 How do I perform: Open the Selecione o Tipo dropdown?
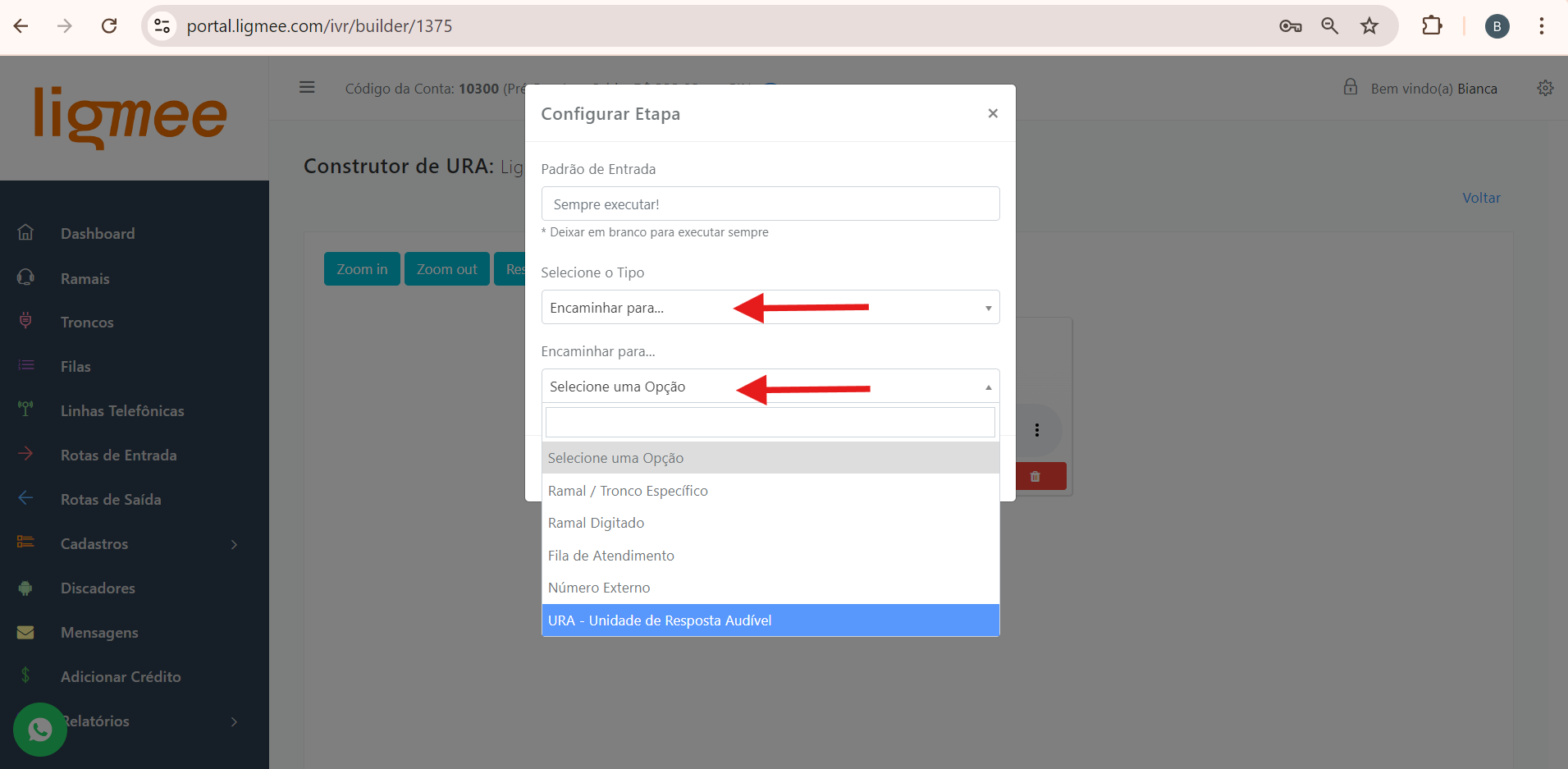(x=770, y=308)
